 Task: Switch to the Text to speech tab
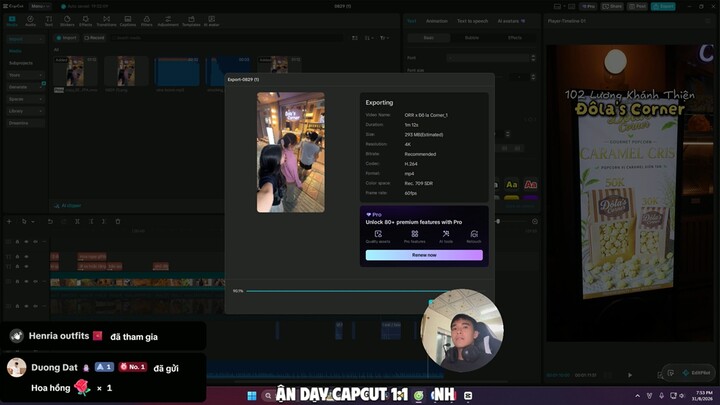tap(472, 21)
